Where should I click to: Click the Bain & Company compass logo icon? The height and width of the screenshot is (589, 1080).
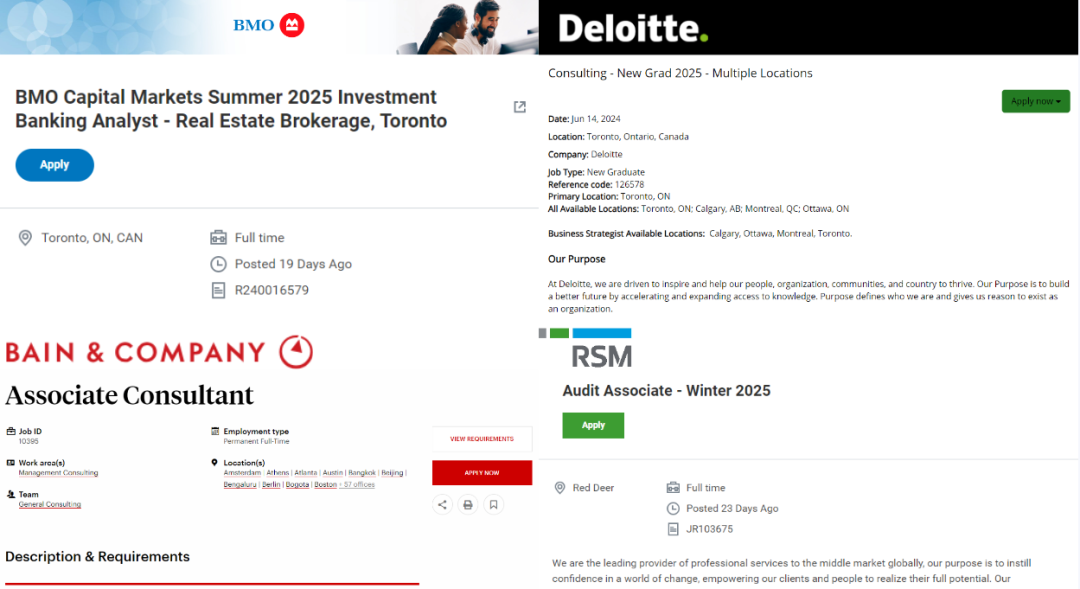(296, 351)
